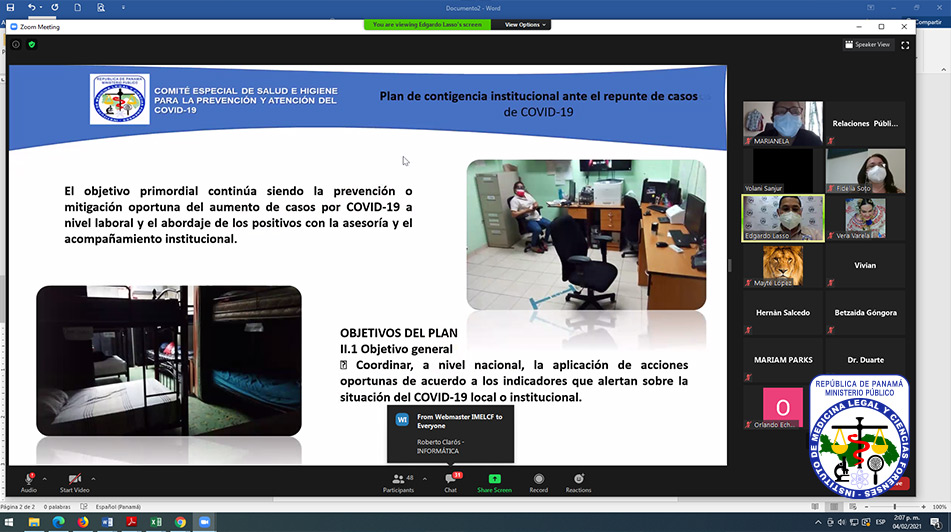Open the notification center icon
This screenshot has height=532, width=951.
coord(936,522)
